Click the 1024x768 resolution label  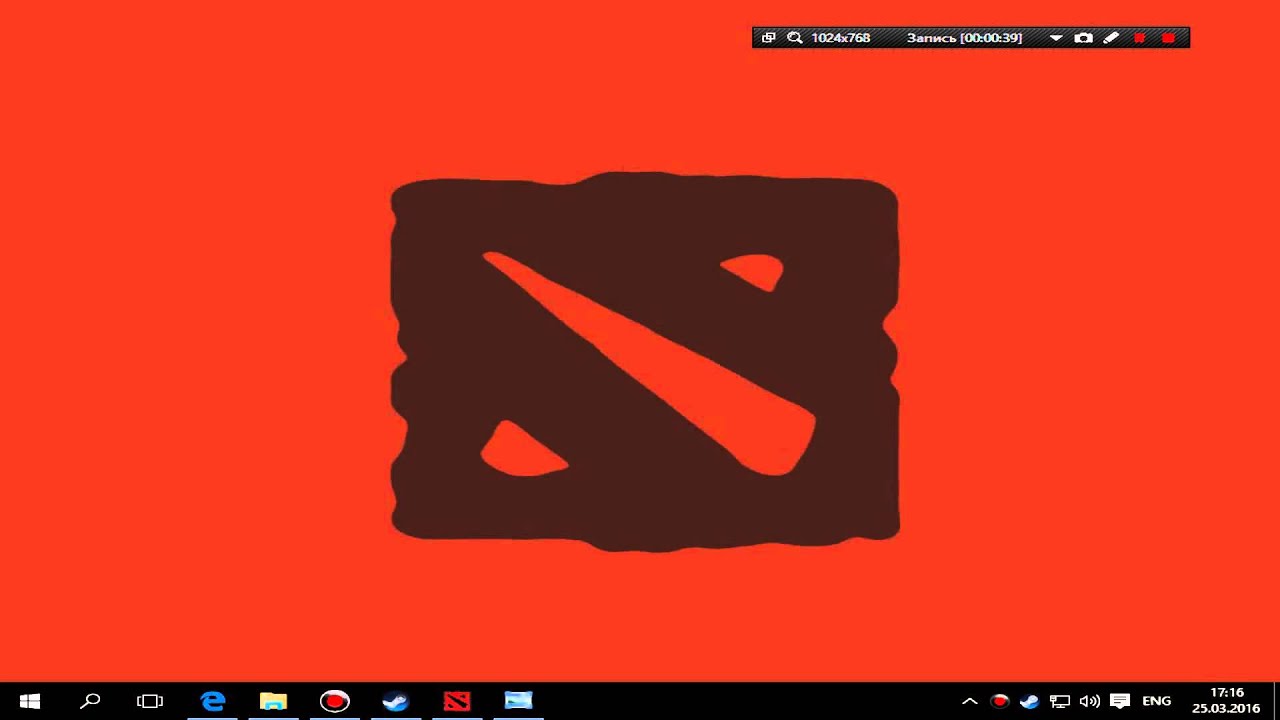click(x=840, y=38)
